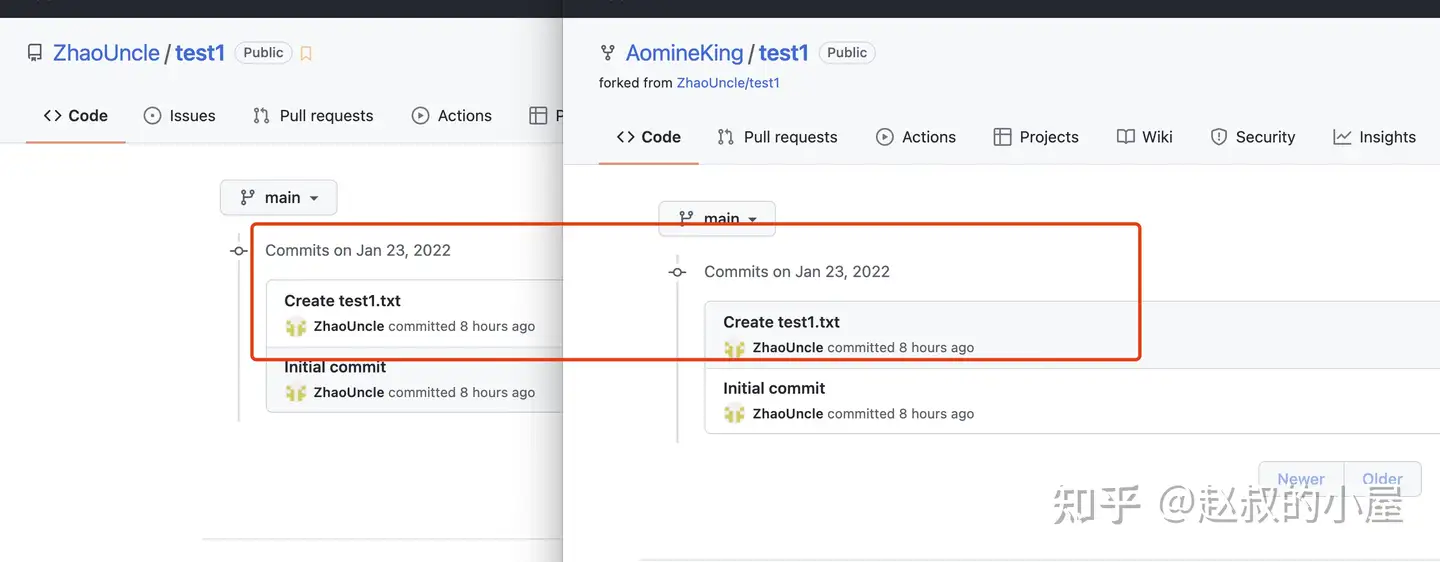Open Initial commit in the left repository
1440x562 pixels.
coord(335,367)
